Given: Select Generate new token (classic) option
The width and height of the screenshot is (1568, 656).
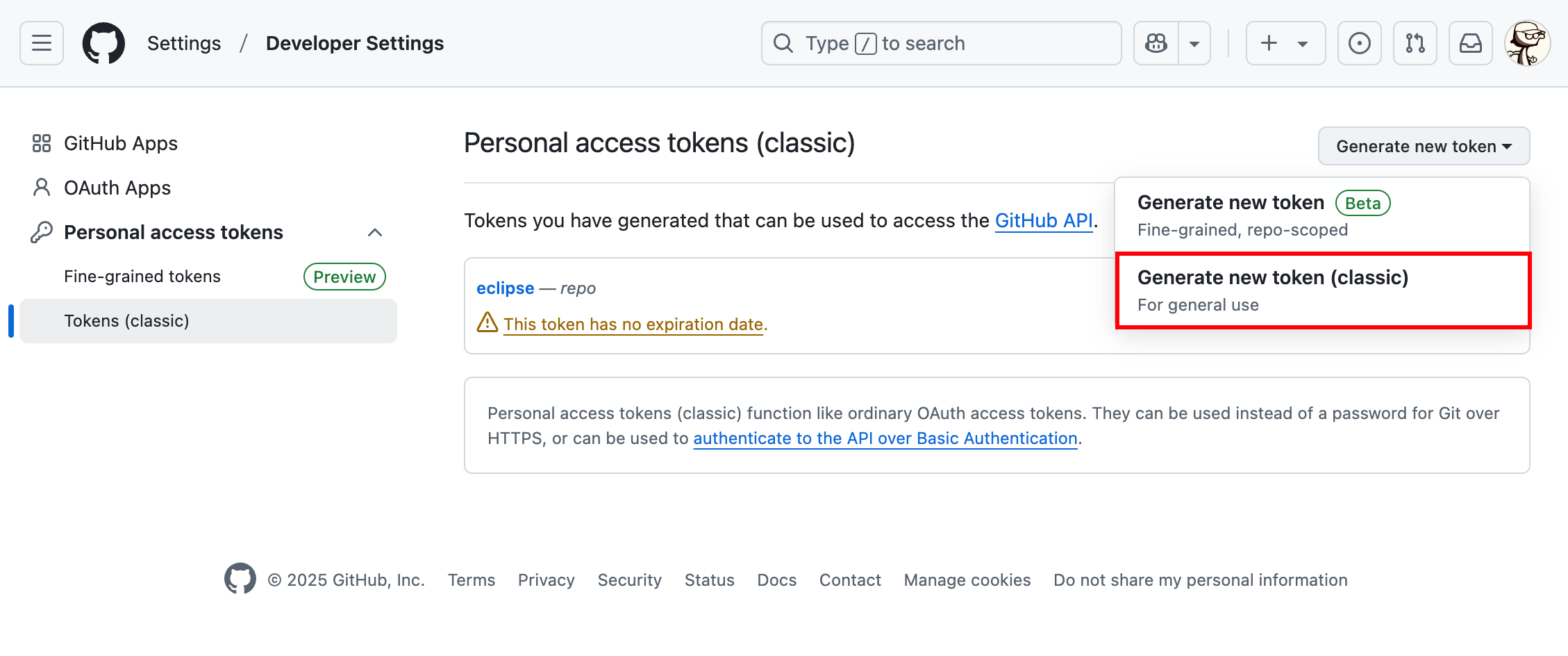Looking at the screenshot, I should click(x=1323, y=290).
